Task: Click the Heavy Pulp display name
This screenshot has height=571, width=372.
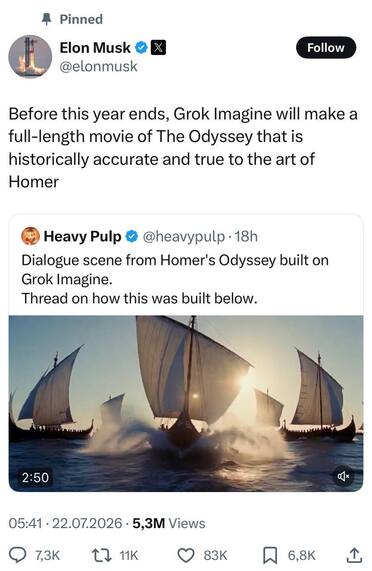Action: point(82,237)
